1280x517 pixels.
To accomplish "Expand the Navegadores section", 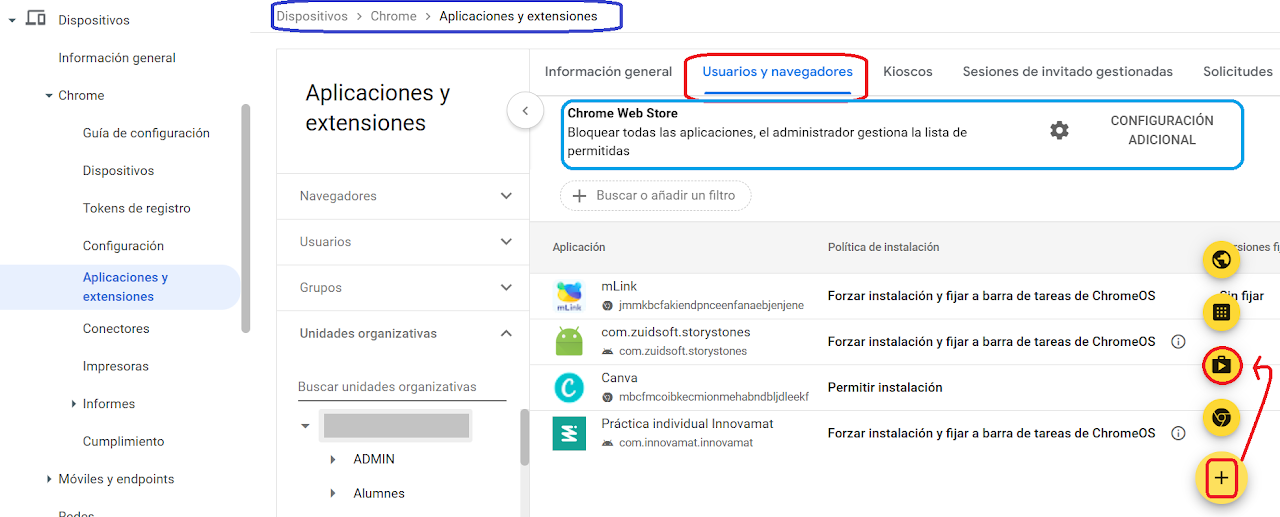I will click(506, 196).
